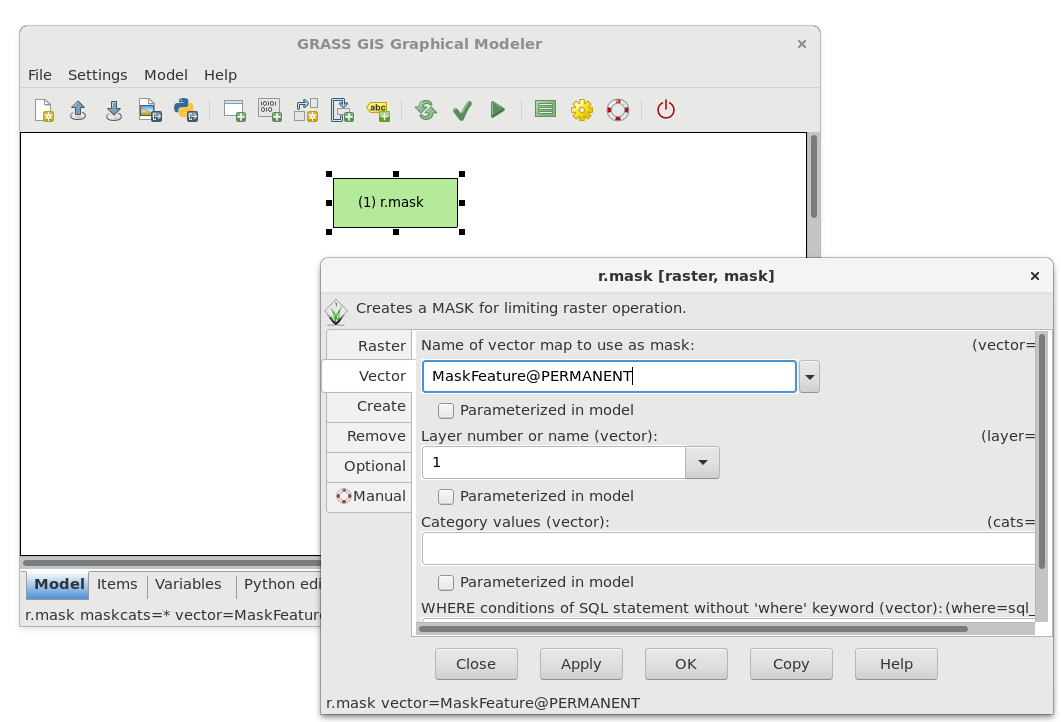Toggle Parameterized in model under layer number

coord(446,497)
